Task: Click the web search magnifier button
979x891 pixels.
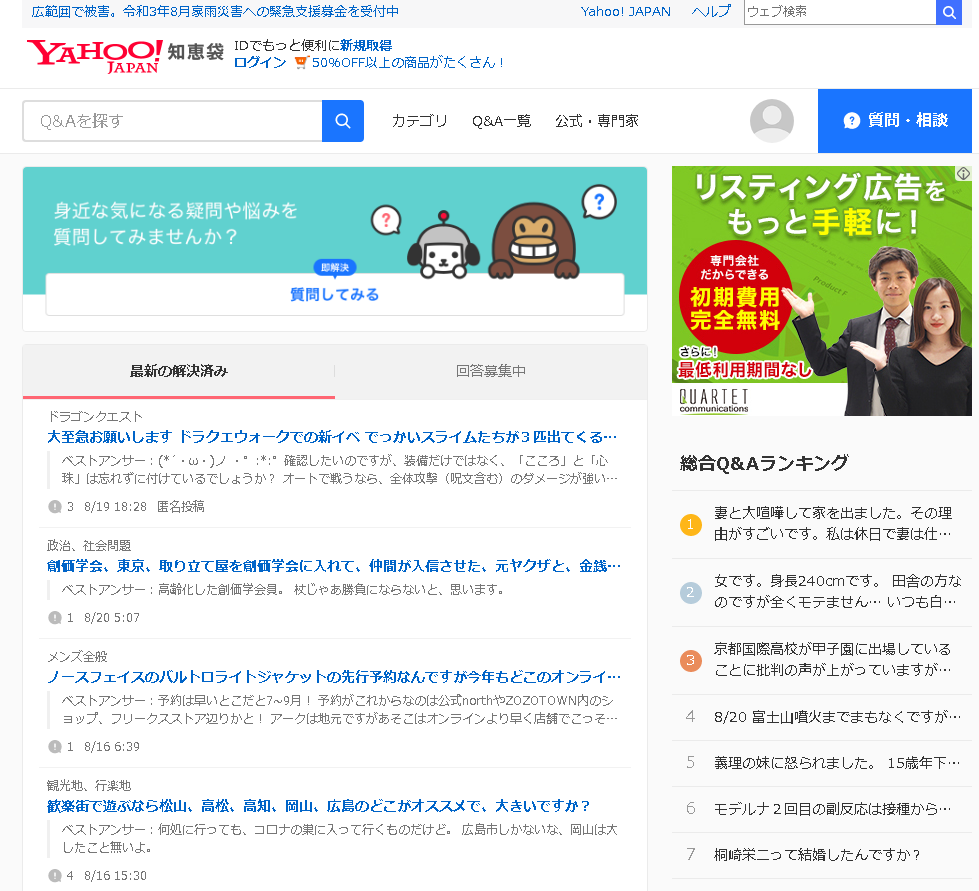Action: point(949,12)
